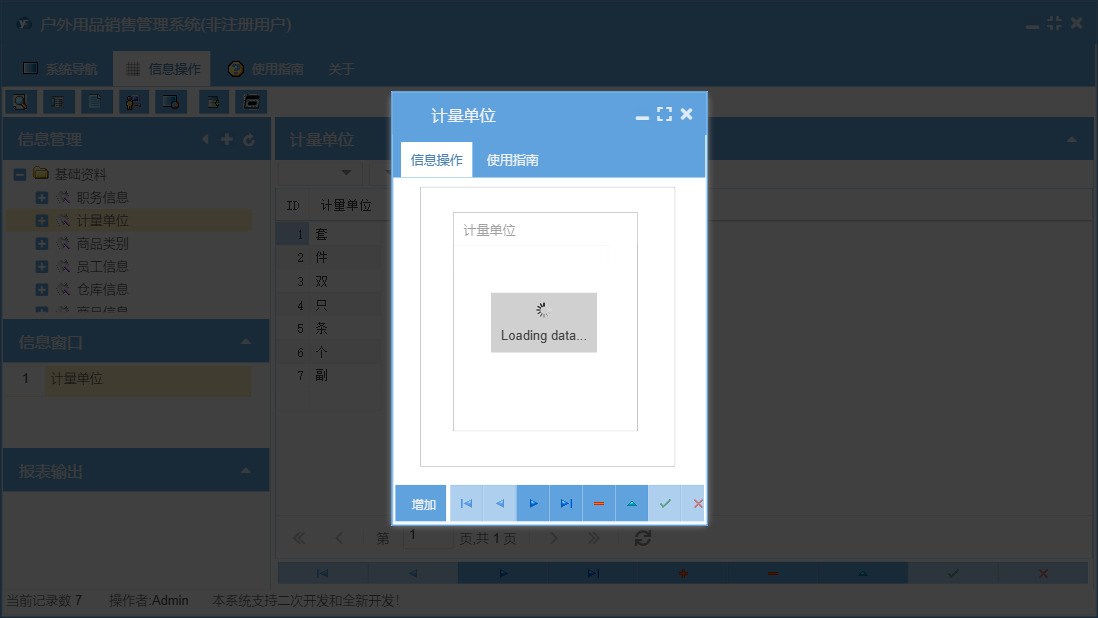The image size is (1098, 618).
Task: Click the database-add icon on the toolbar
Action: click(x=213, y=101)
